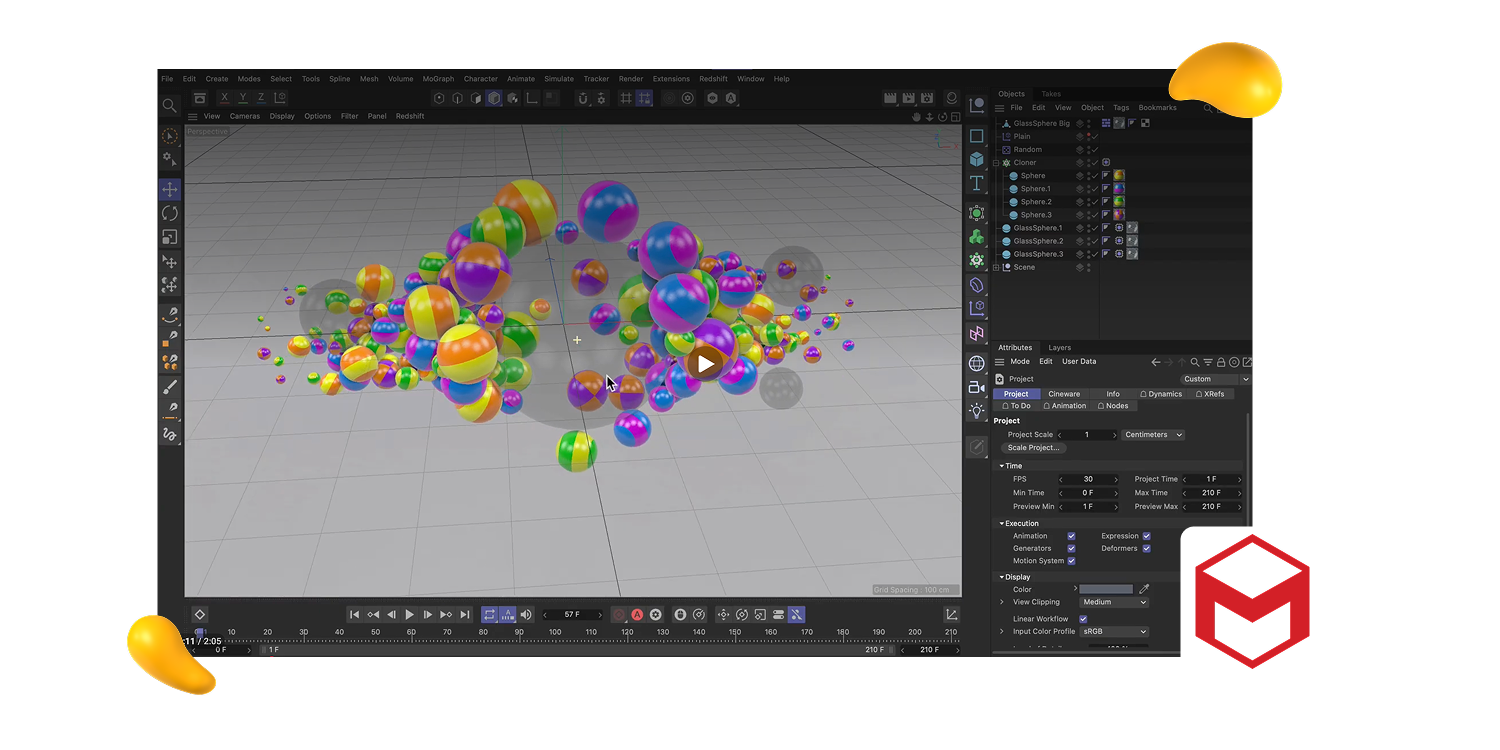
Task: Click the video play button overlay
Action: [706, 364]
